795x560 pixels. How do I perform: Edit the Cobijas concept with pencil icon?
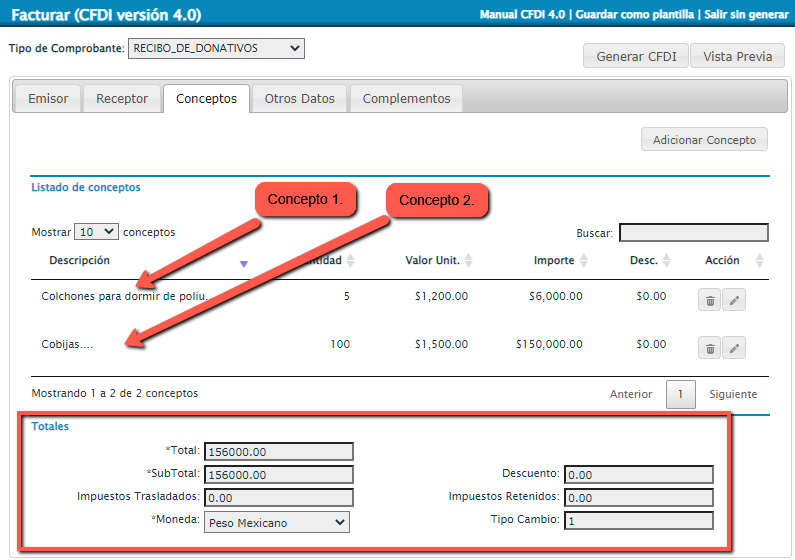pos(734,348)
